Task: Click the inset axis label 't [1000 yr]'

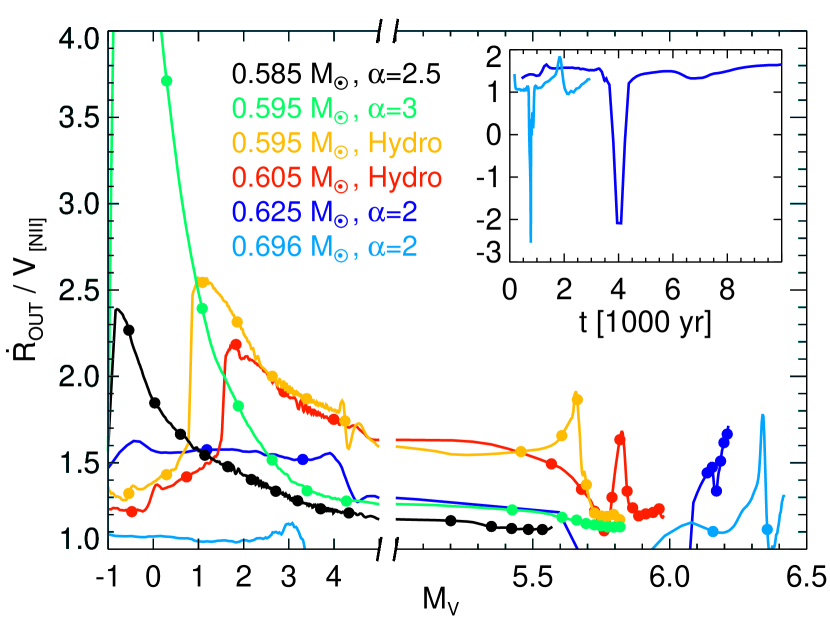Action: coord(645,322)
